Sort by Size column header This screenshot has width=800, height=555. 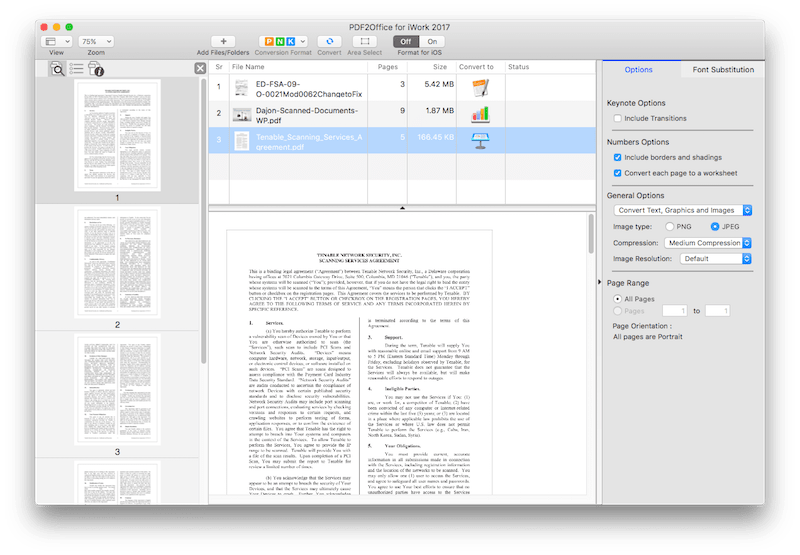pyautogui.click(x=432, y=67)
